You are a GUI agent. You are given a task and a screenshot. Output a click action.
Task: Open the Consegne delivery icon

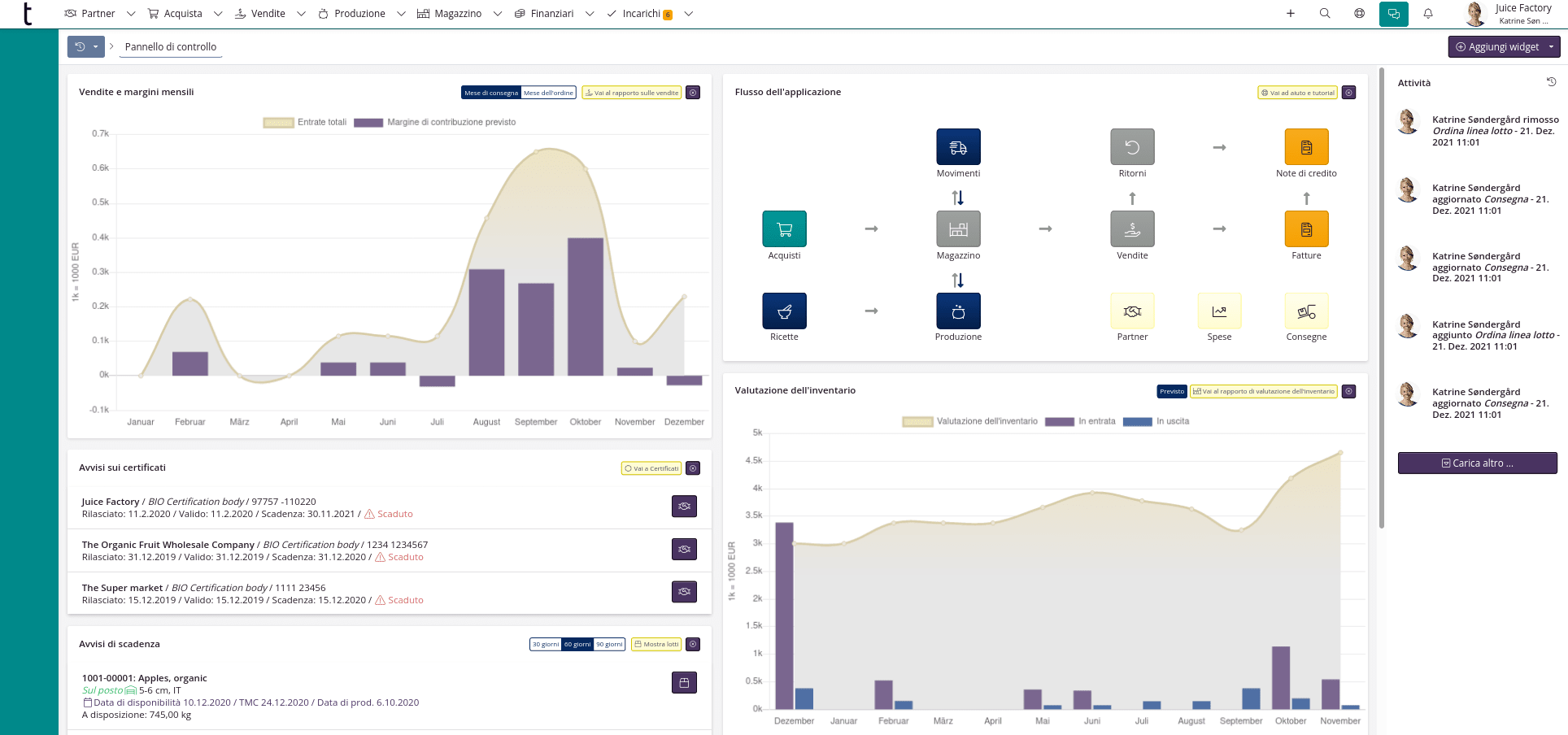tap(1306, 311)
